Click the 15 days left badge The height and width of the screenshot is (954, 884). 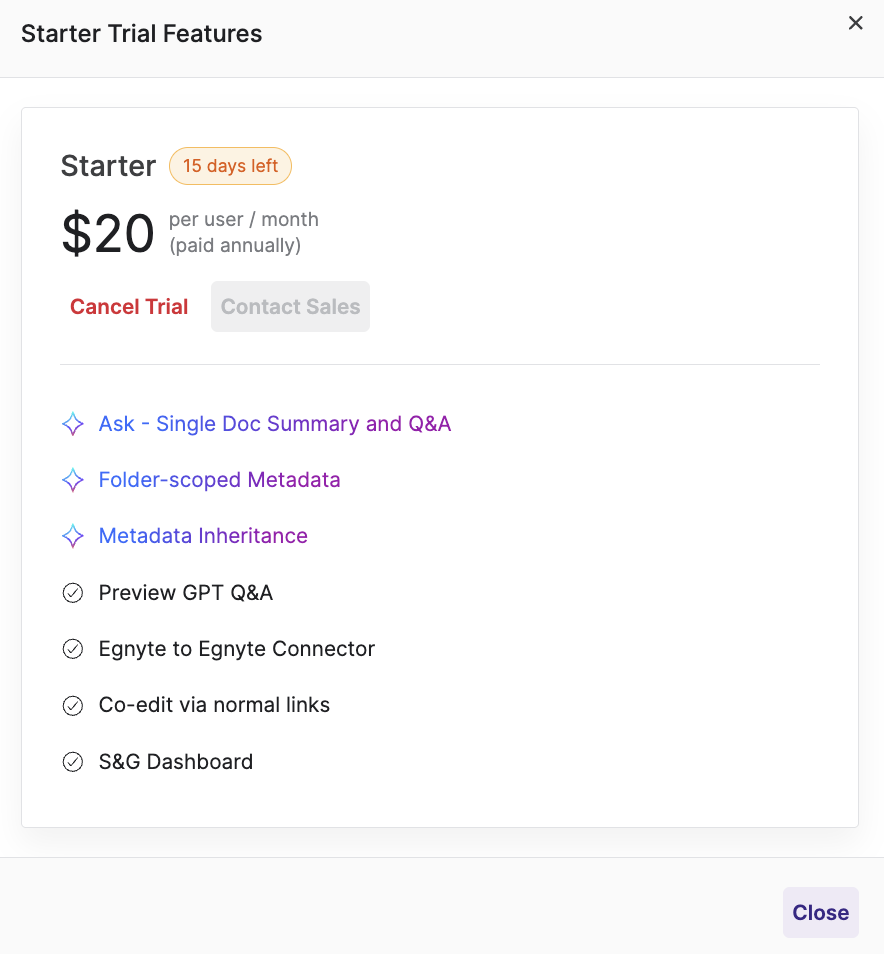click(230, 166)
